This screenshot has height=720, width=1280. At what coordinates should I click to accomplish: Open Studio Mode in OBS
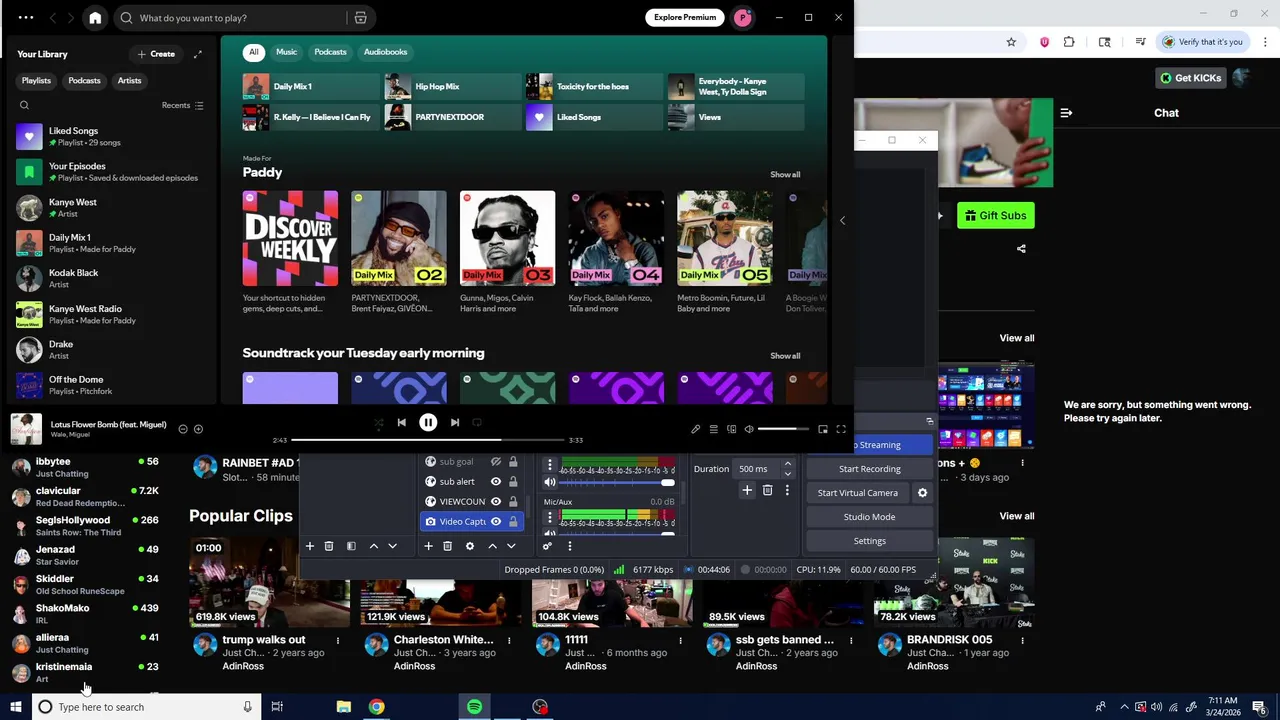click(x=869, y=517)
